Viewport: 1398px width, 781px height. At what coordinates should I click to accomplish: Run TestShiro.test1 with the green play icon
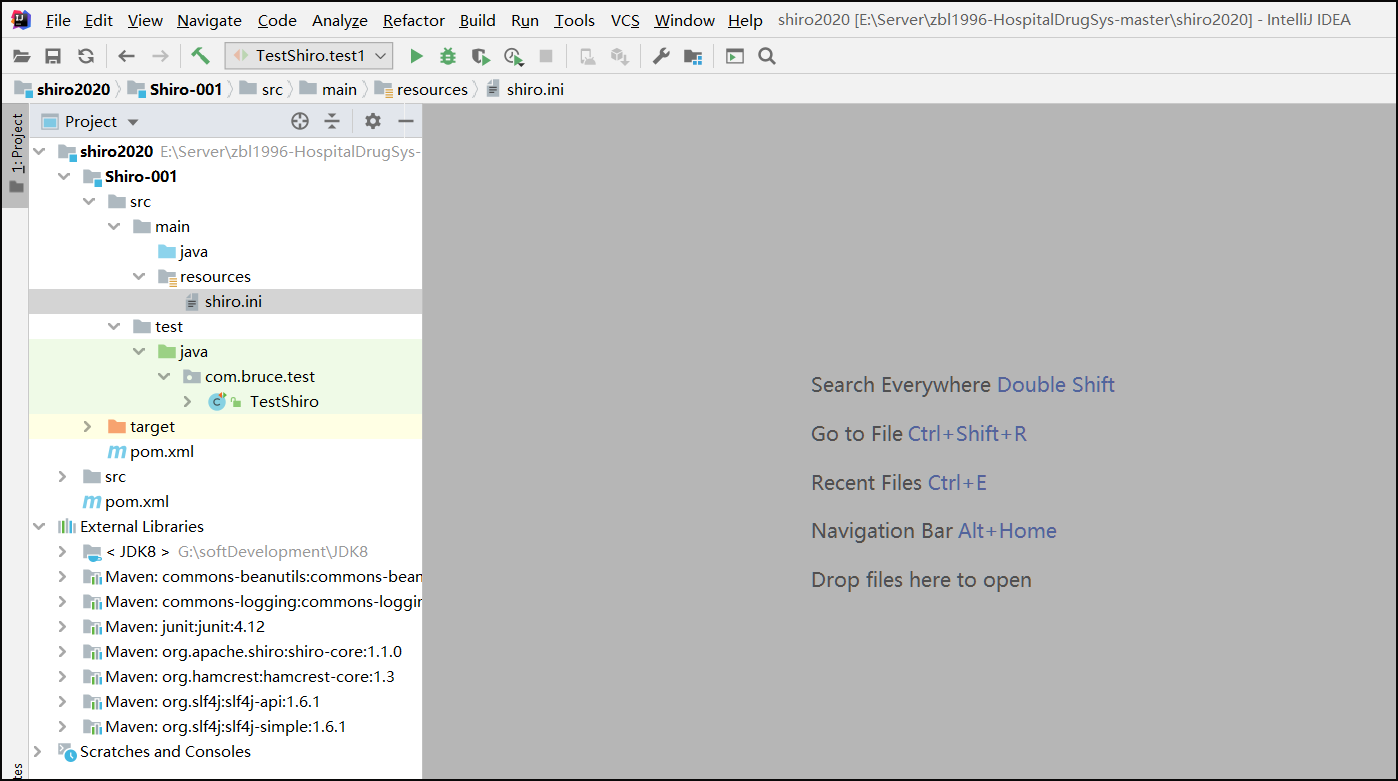coord(417,57)
